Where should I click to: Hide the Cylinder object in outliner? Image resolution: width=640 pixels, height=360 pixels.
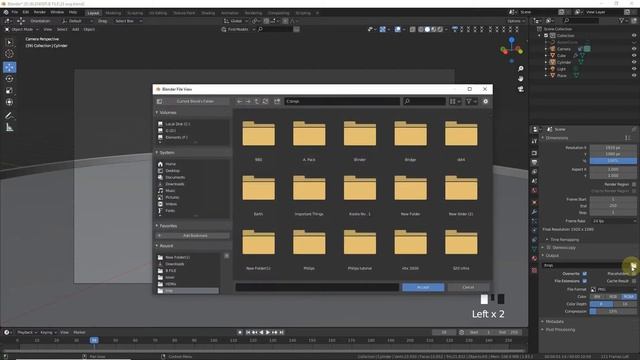[634, 62]
